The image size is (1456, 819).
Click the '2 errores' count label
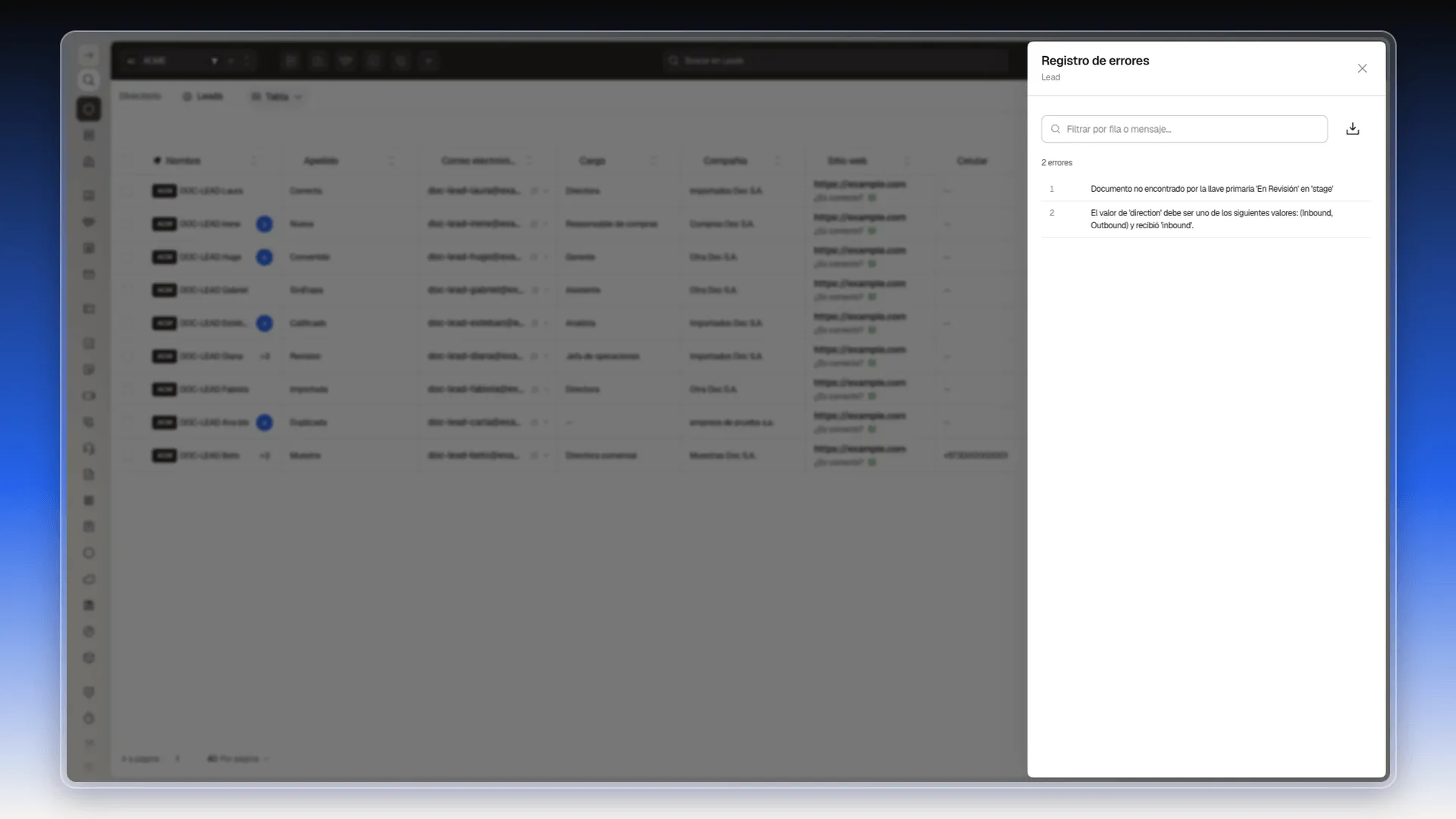(1056, 163)
